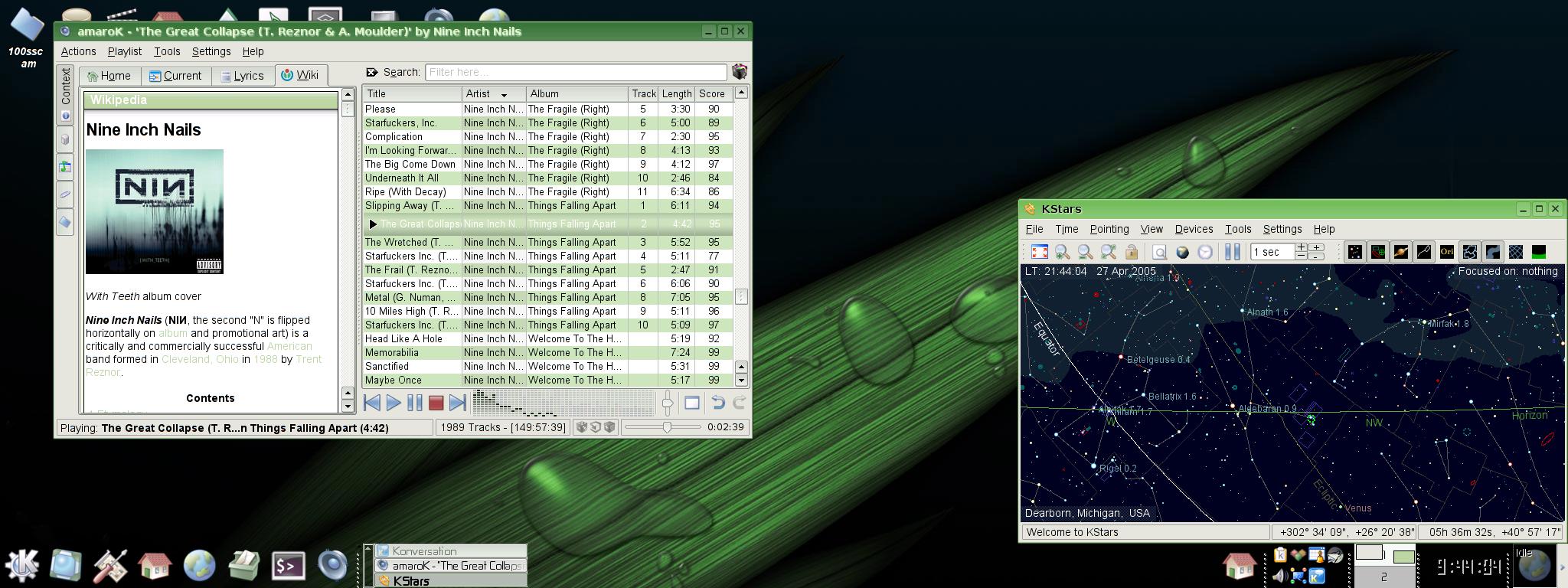This screenshot has width=1568, height=588.
Task: Click the 1 sec time step field
Action: (1272, 252)
